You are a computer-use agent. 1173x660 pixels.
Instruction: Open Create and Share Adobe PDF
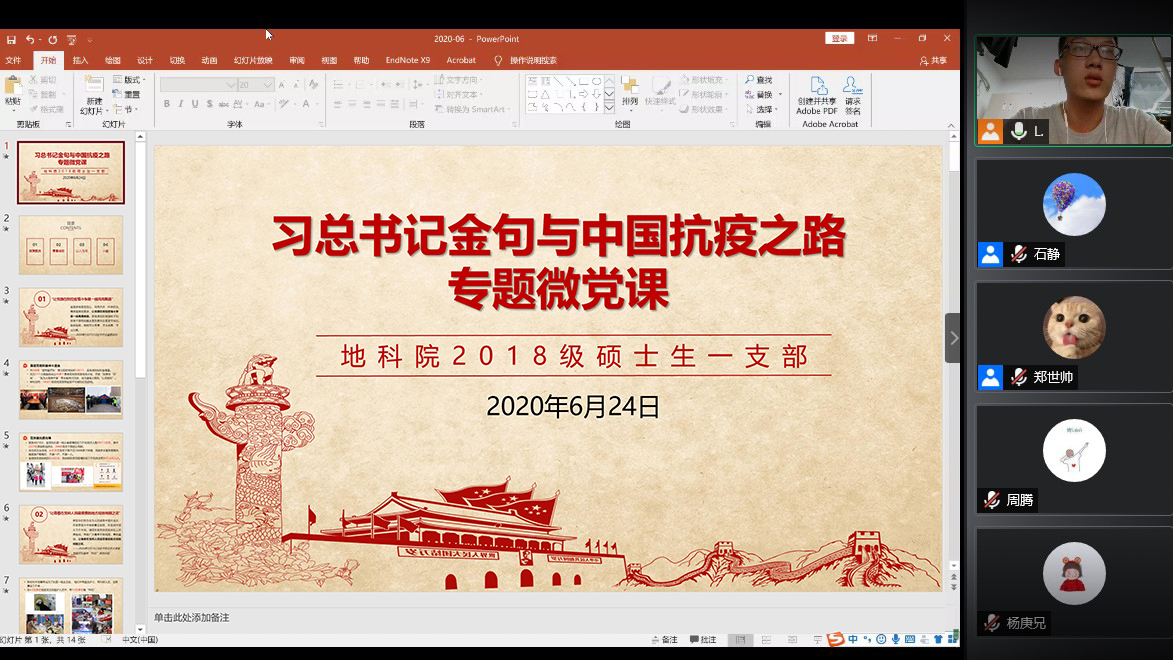pos(817,94)
